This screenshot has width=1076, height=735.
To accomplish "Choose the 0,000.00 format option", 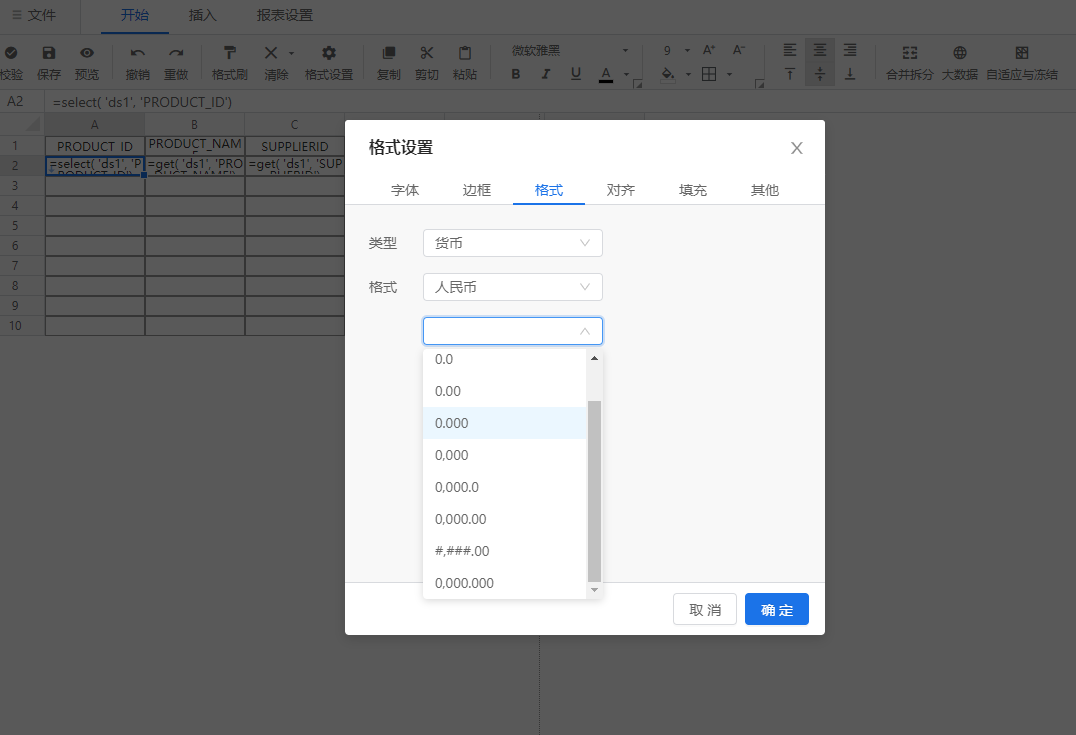I will tap(504, 519).
